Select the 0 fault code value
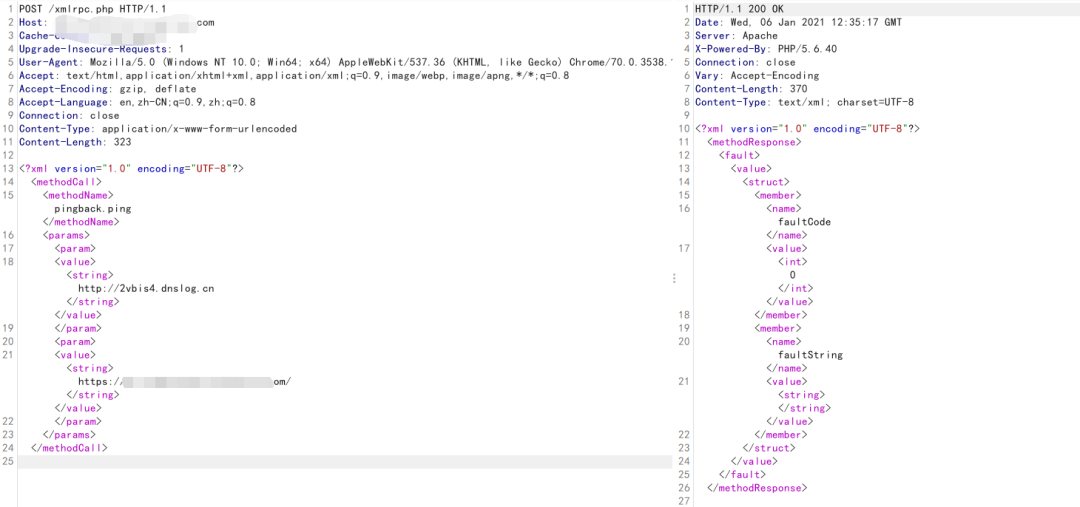The image size is (1080, 507). pos(793,275)
